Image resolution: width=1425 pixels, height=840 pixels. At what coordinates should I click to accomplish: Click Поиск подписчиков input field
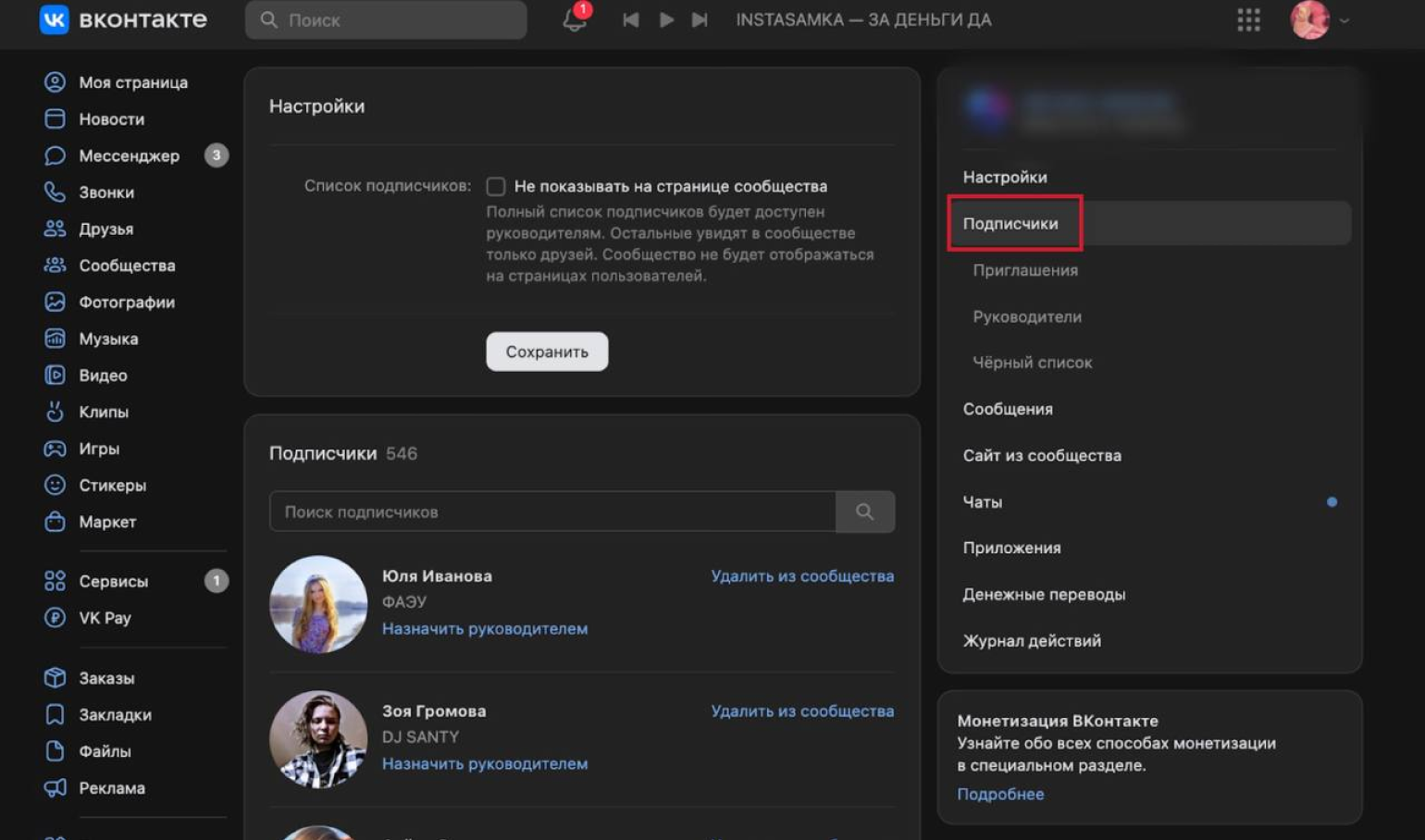click(552, 512)
